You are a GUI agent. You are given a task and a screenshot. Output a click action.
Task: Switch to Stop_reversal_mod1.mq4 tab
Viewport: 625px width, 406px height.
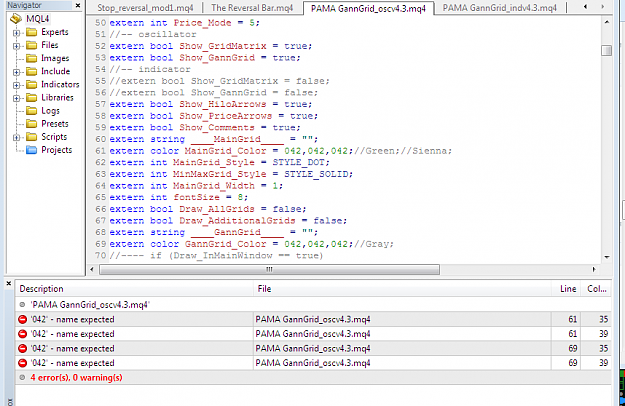[x=145, y=8]
